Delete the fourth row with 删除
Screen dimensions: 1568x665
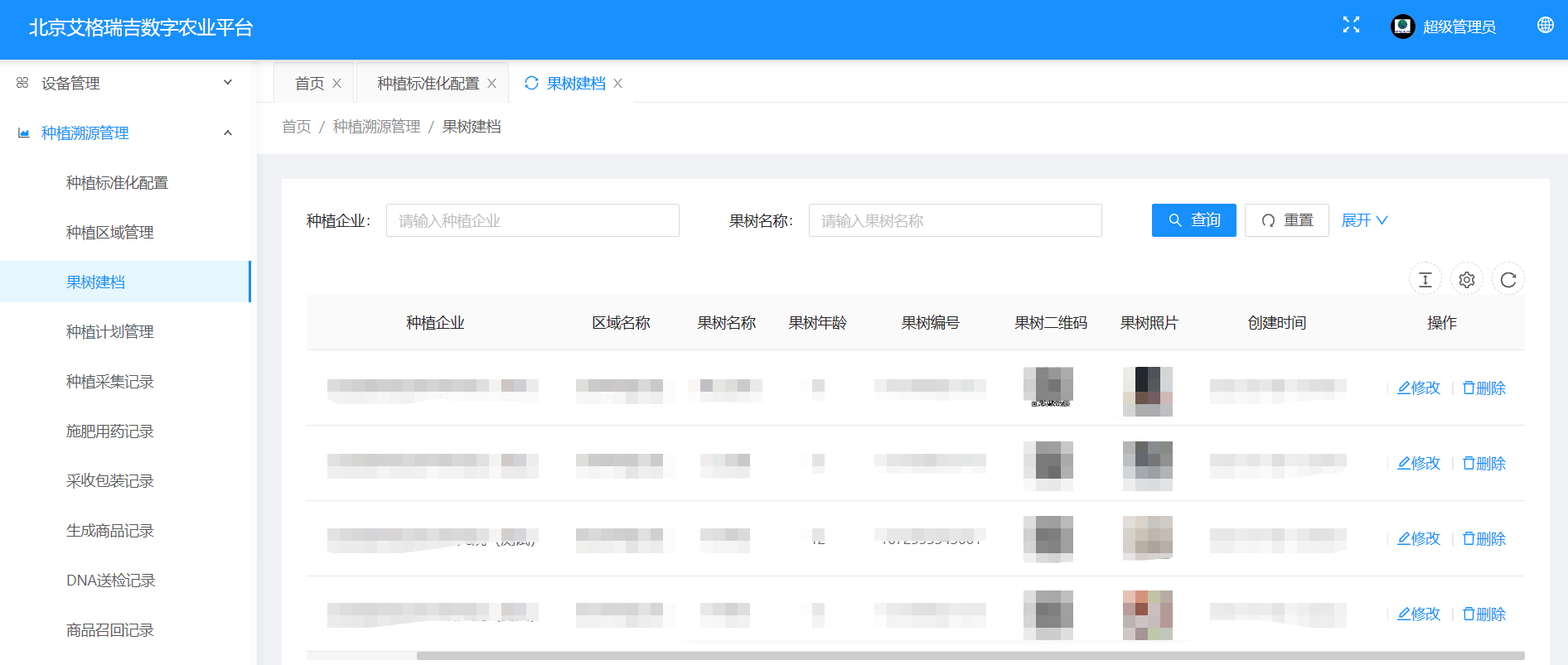(x=1484, y=614)
